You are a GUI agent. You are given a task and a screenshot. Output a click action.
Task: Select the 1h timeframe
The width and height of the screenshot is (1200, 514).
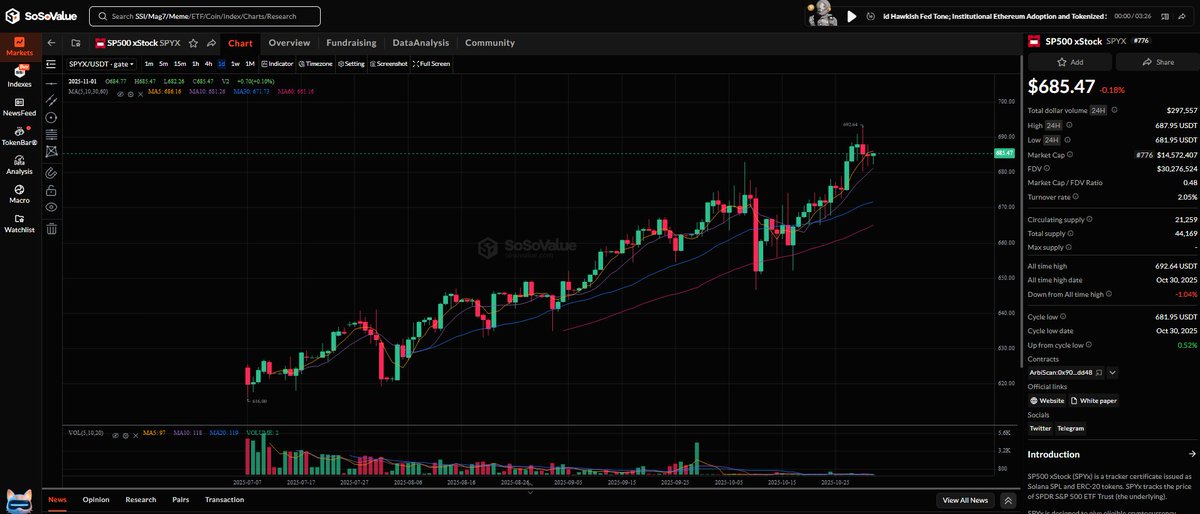[x=196, y=64]
